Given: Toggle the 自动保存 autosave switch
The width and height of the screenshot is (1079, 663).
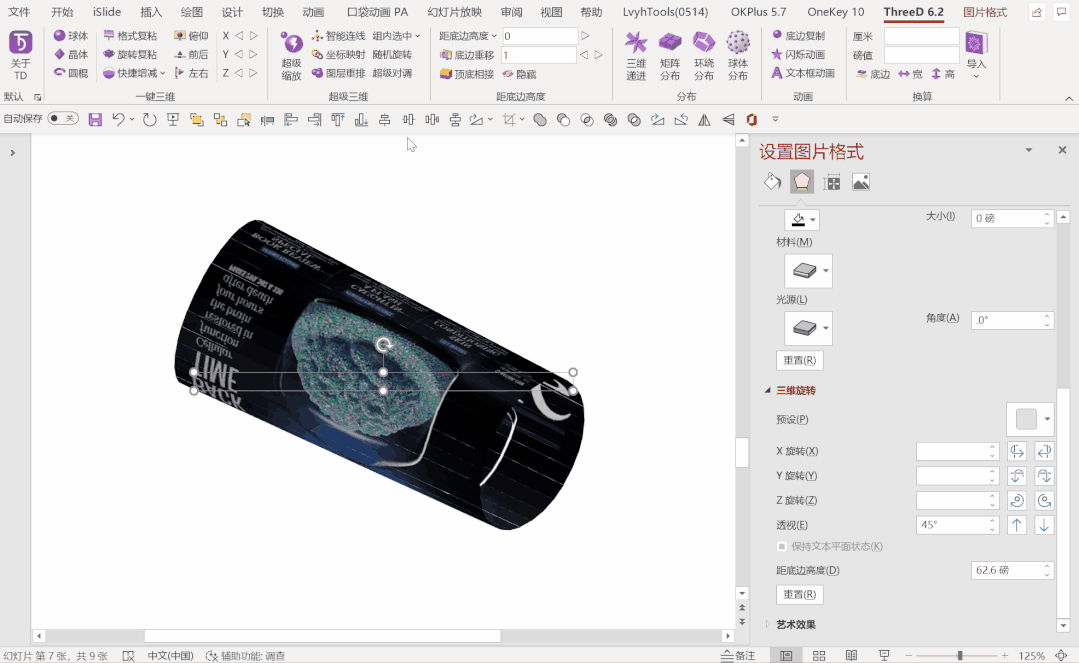Looking at the screenshot, I should (x=63, y=118).
